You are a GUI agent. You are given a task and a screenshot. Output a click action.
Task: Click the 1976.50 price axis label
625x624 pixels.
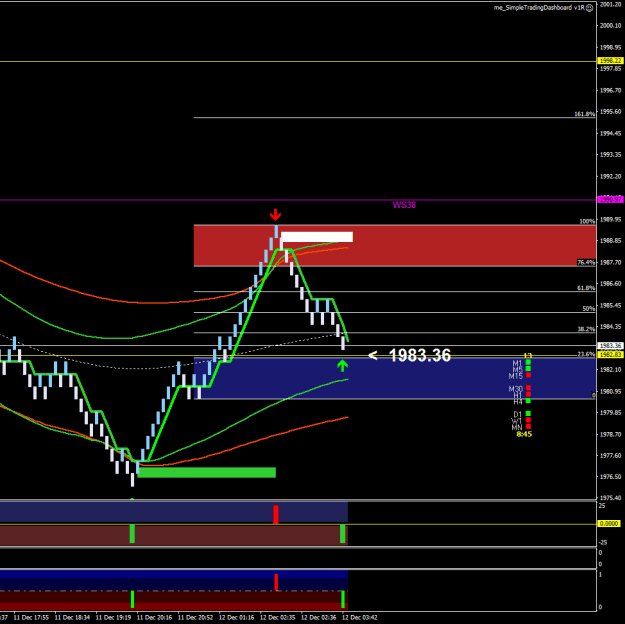click(x=610, y=477)
